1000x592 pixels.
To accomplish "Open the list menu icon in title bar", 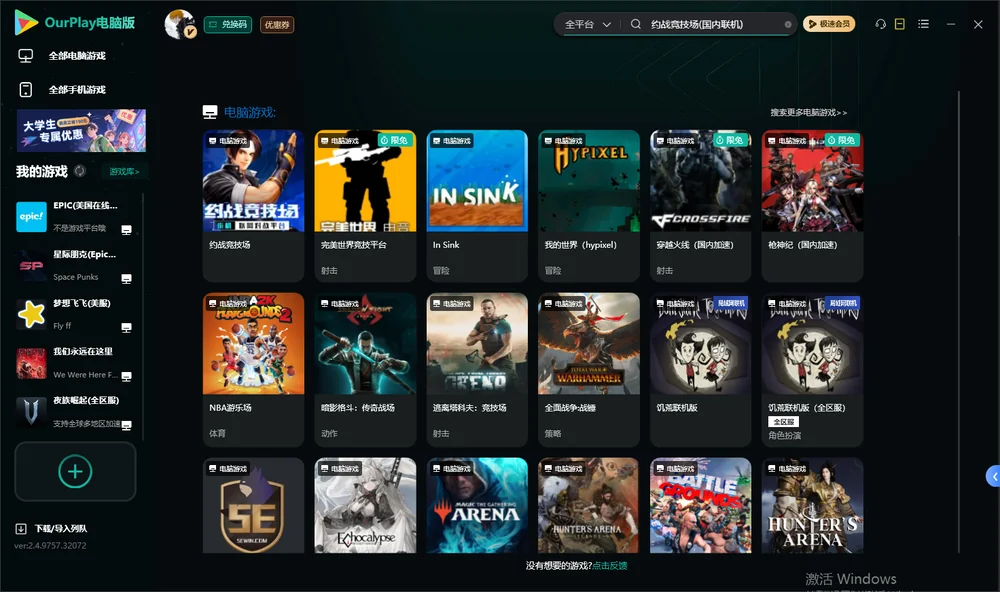I will point(923,24).
